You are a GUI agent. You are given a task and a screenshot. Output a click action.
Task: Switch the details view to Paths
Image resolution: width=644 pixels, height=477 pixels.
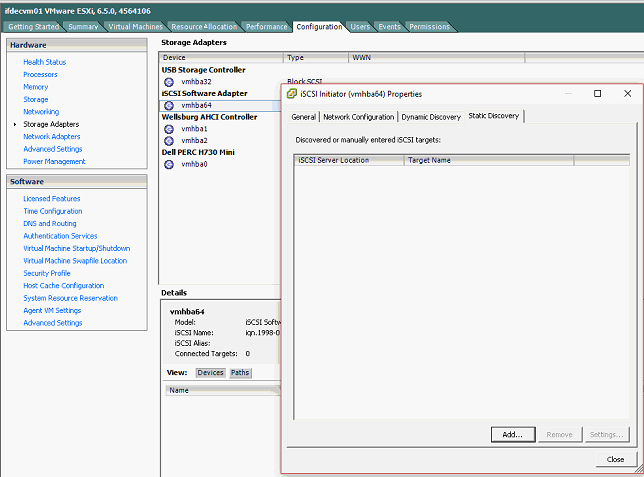point(240,372)
